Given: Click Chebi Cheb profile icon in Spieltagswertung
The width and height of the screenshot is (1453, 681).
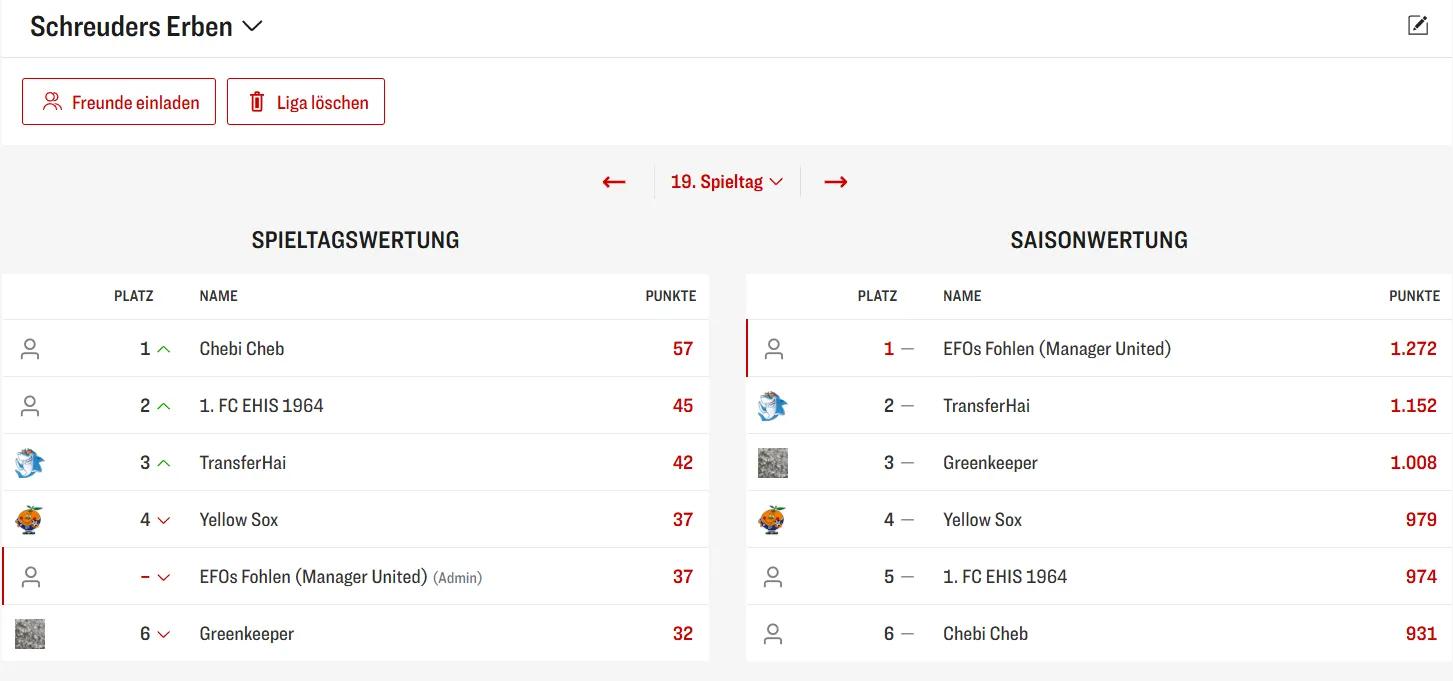Looking at the screenshot, I should click(30, 349).
